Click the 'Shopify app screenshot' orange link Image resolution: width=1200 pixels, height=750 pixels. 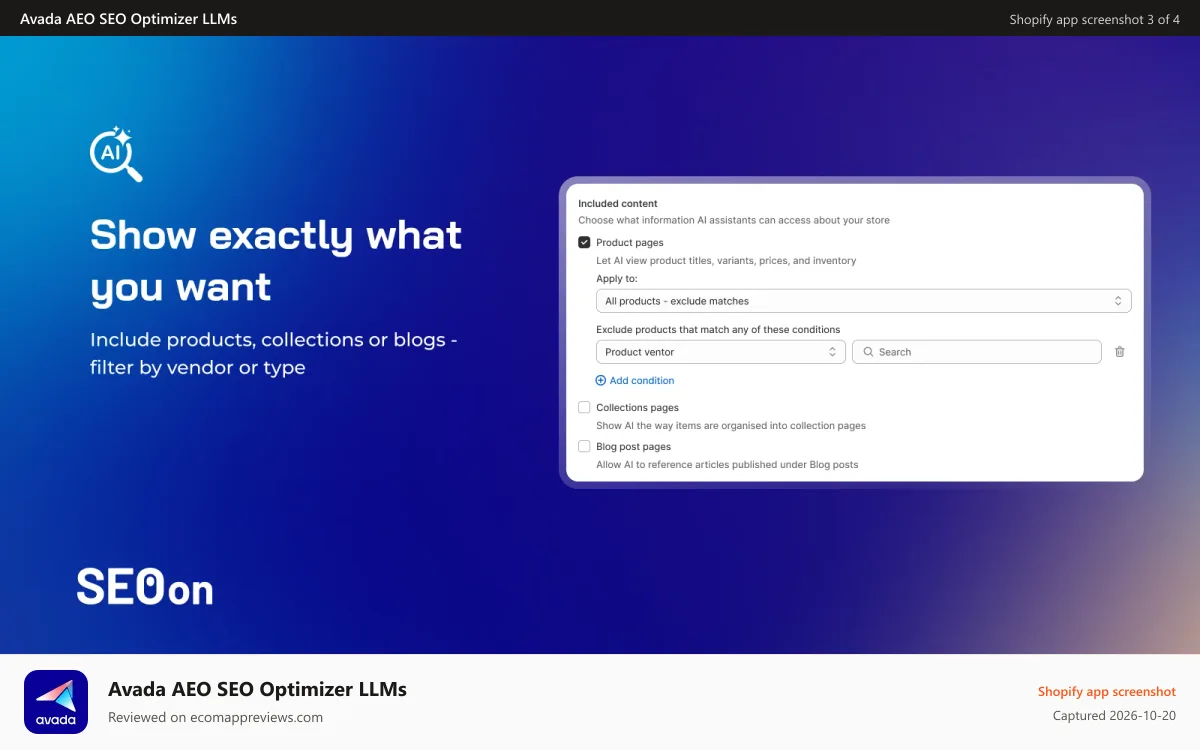[x=1107, y=691]
